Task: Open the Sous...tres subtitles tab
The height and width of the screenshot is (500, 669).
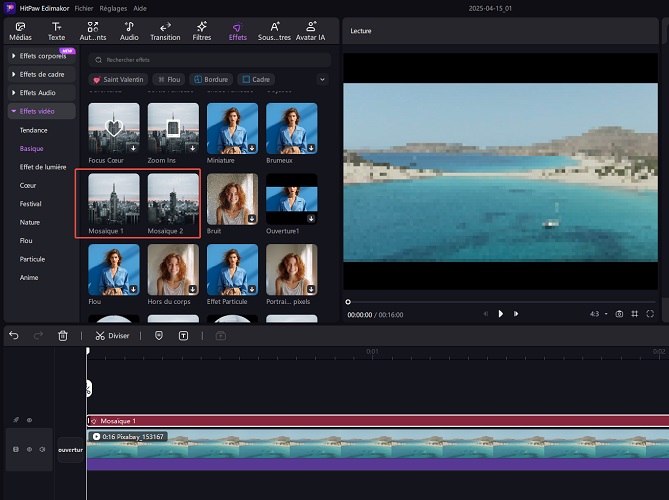Action: coord(274,32)
